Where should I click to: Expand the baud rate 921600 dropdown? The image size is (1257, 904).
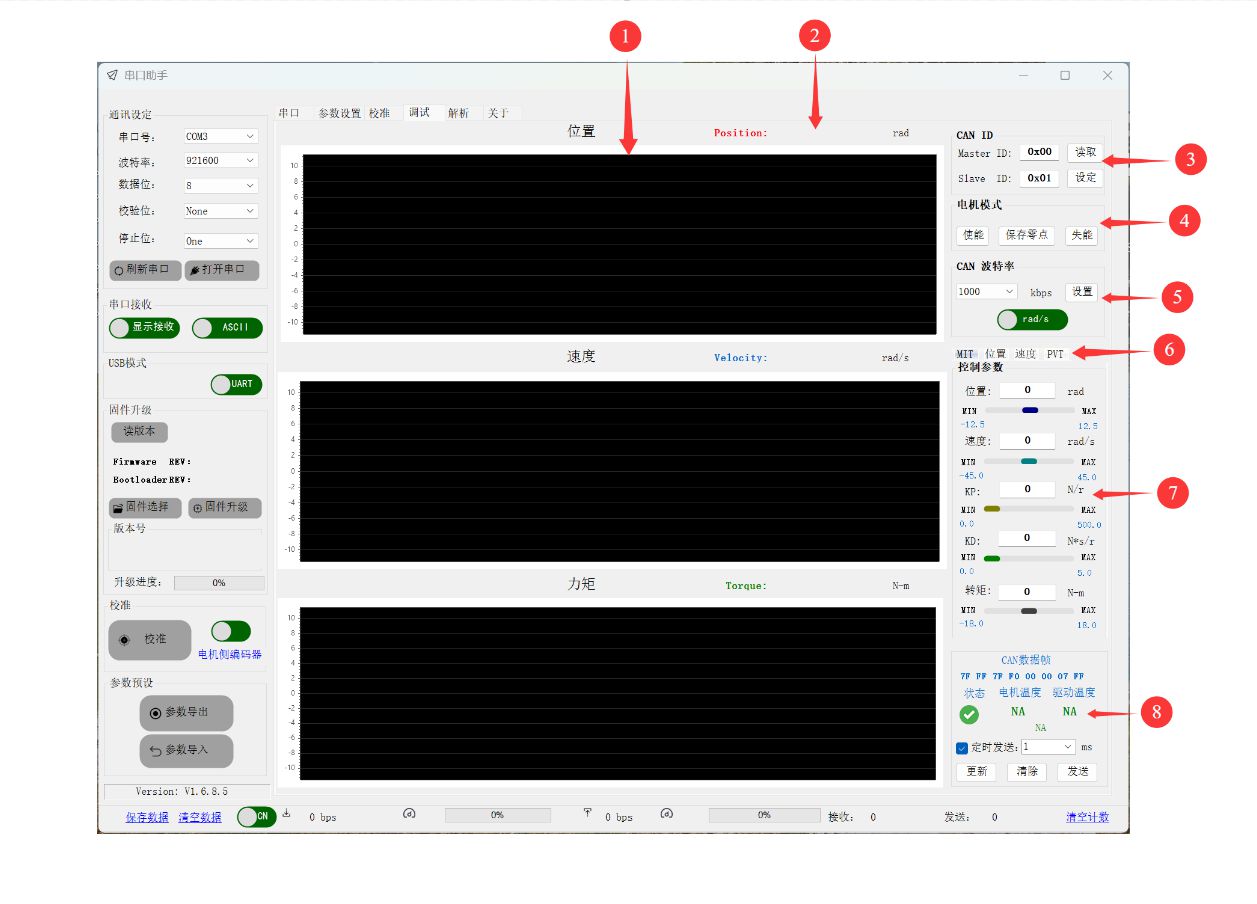[220, 160]
